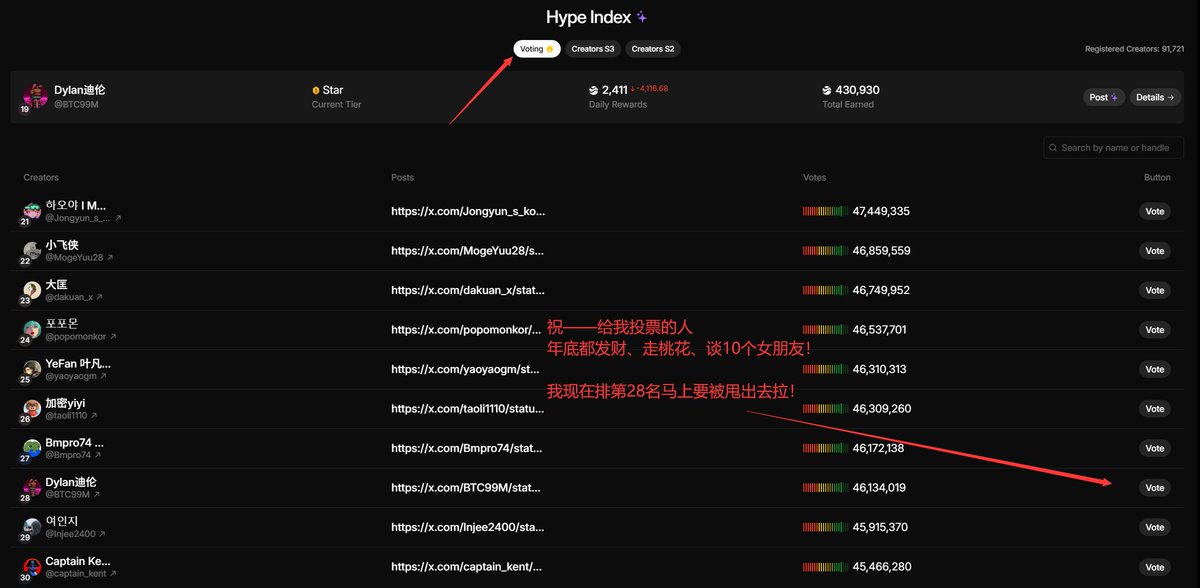Open external profile arrow beside @popomonkor
The height and width of the screenshot is (588, 1200).
pos(113,337)
